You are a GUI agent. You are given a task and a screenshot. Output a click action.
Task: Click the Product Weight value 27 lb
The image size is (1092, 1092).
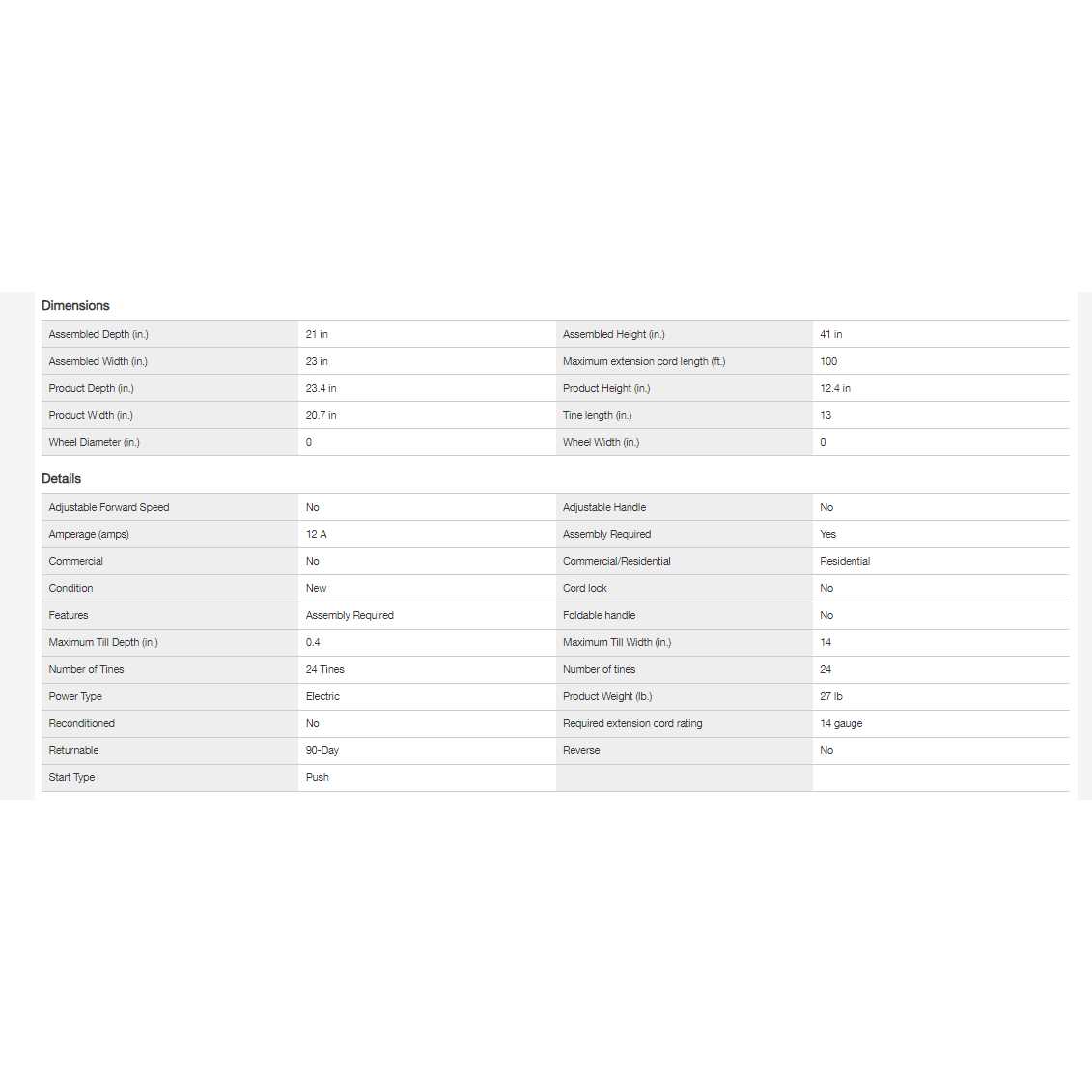830,696
